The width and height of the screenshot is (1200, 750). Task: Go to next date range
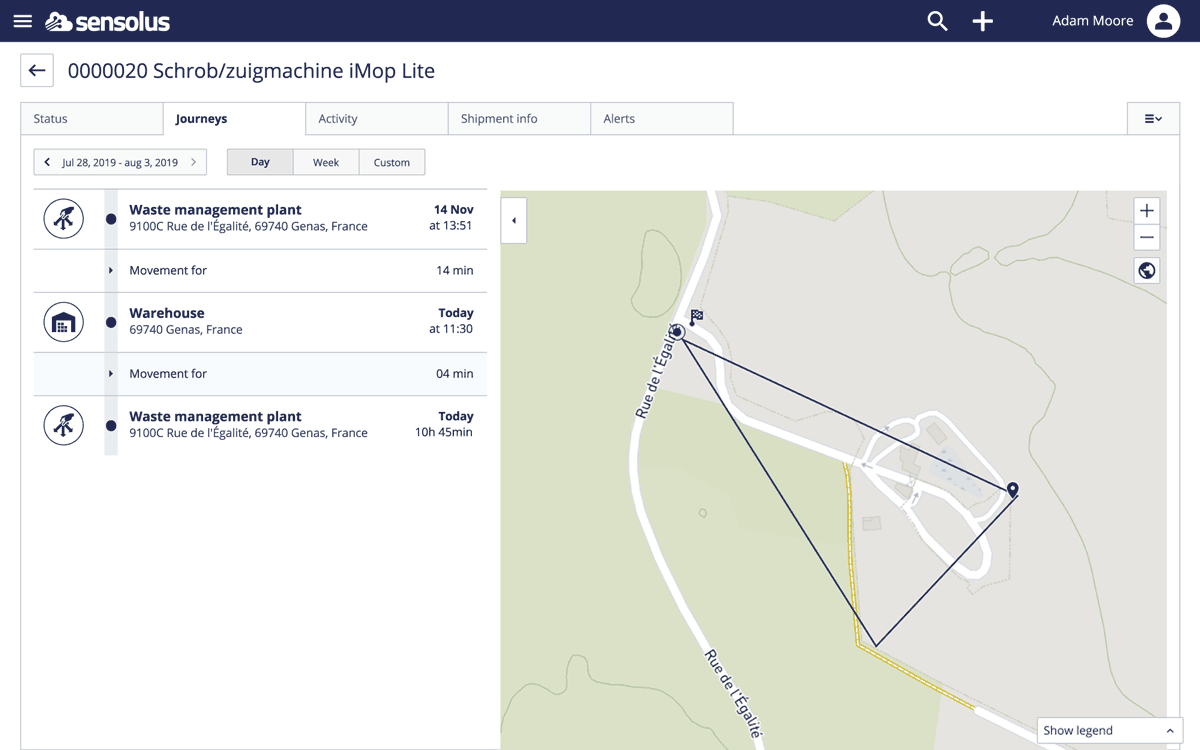point(194,162)
